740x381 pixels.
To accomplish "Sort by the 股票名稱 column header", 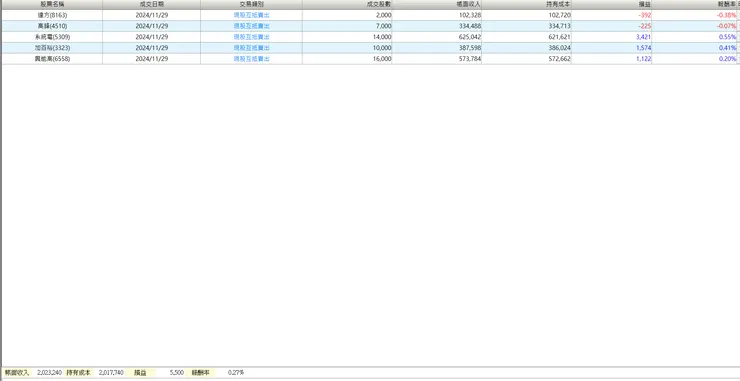I will (52, 4).
